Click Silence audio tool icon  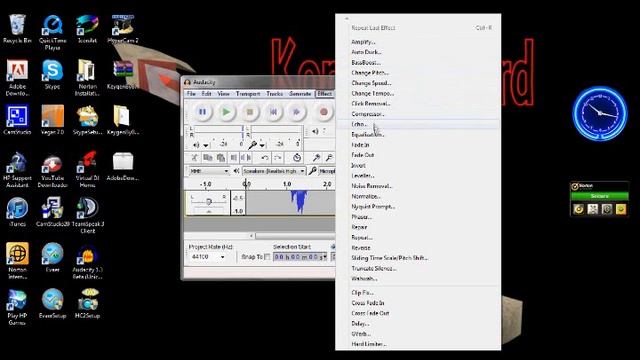point(246,158)
